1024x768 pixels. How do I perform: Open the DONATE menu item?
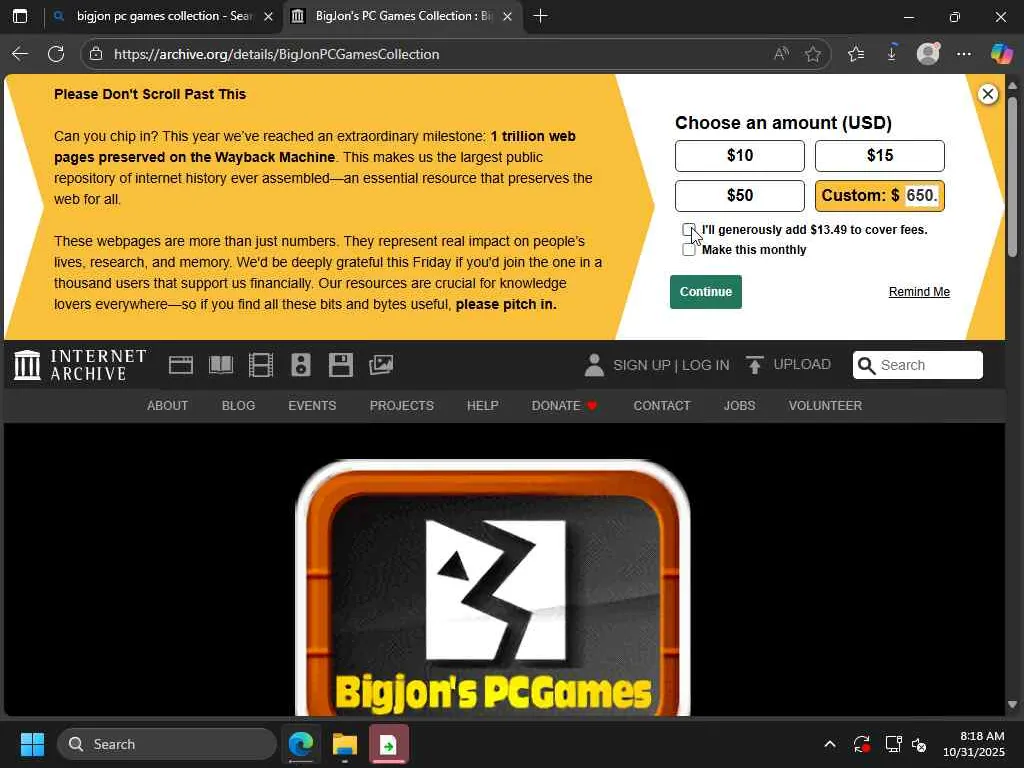(564, 406)
